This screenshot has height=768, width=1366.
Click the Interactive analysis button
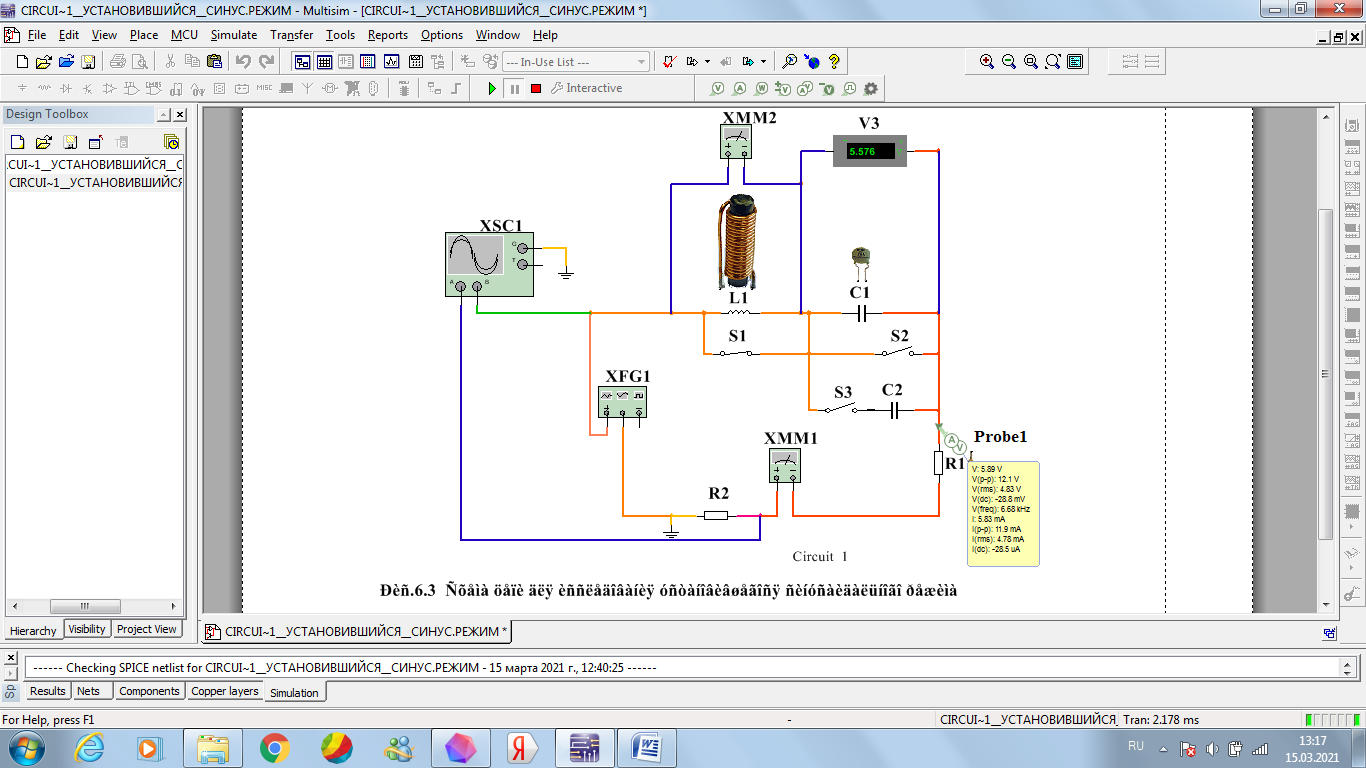click(587, 88)
